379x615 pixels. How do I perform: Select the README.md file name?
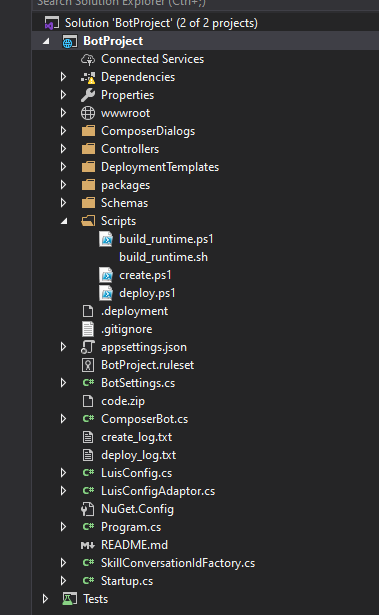pyautogui.click(x=134, y=545)
